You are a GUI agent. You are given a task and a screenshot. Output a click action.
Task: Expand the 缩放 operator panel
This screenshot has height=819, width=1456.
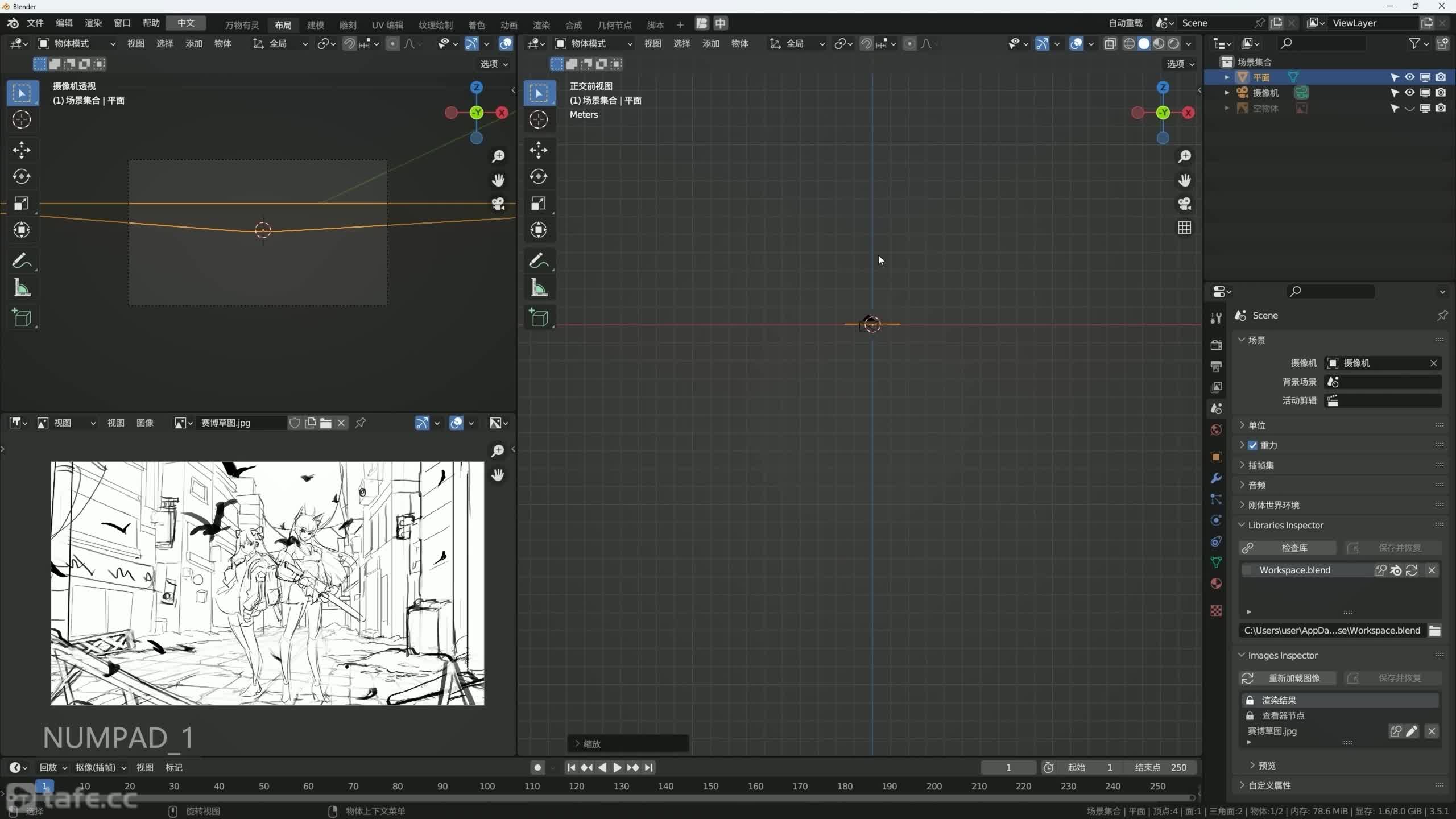pyautogui.click(x=628, y=744)
